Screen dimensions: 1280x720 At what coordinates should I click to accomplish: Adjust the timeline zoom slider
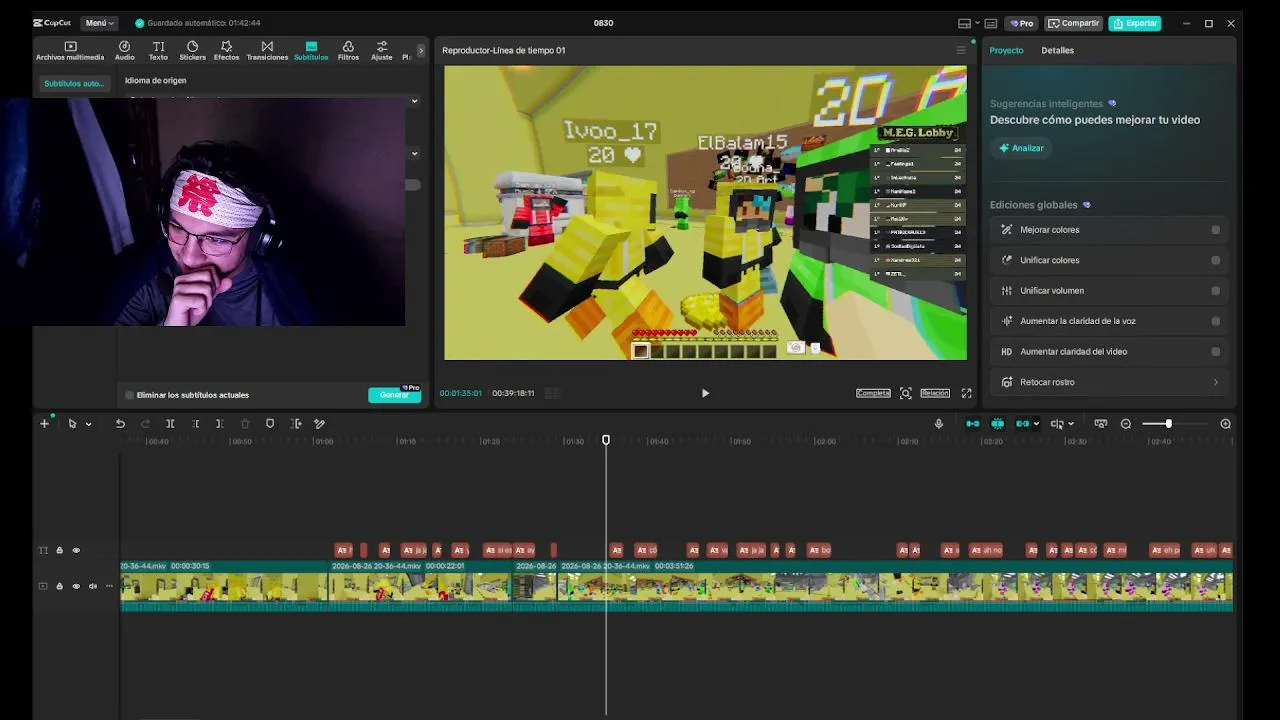pyautogui.click(x=1168, y=424)
